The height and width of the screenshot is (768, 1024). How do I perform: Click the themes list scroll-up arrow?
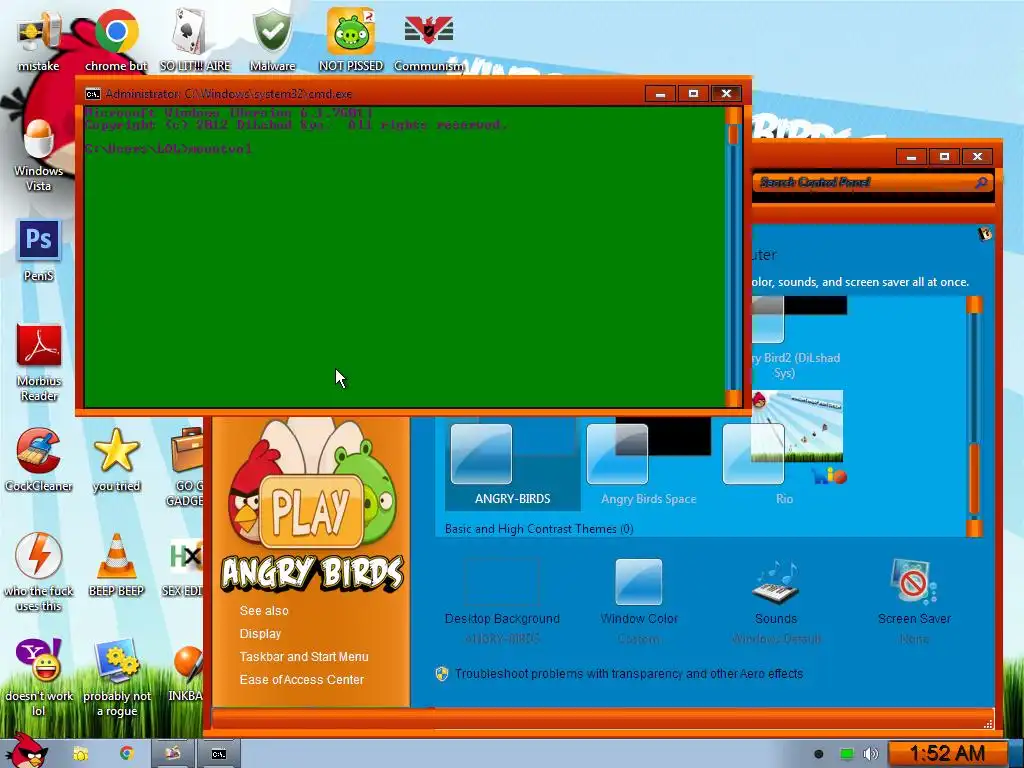(x=974, y=304)
